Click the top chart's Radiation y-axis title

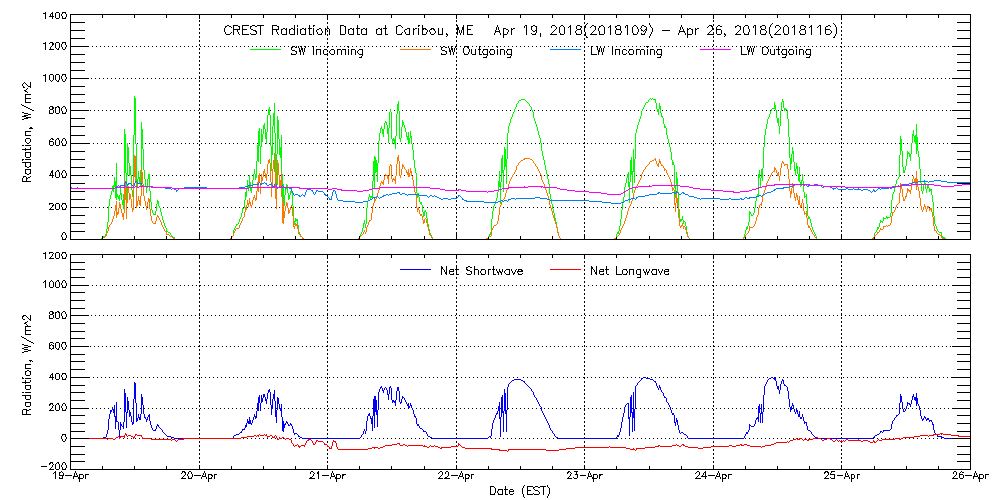pos(29,128)
